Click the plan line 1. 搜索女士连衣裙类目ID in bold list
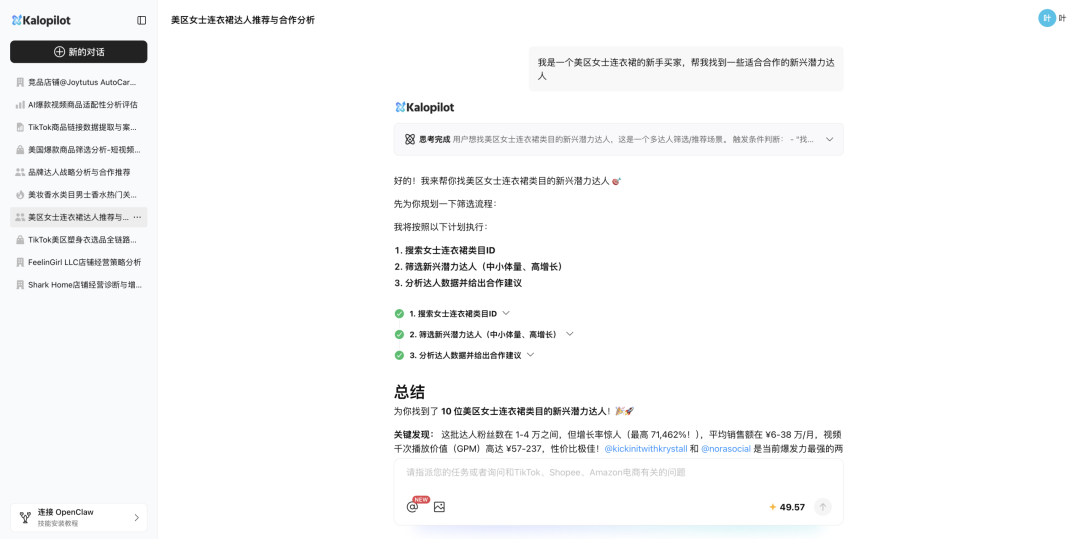This screenshot has width=1080, height=539. pos(445,251)
